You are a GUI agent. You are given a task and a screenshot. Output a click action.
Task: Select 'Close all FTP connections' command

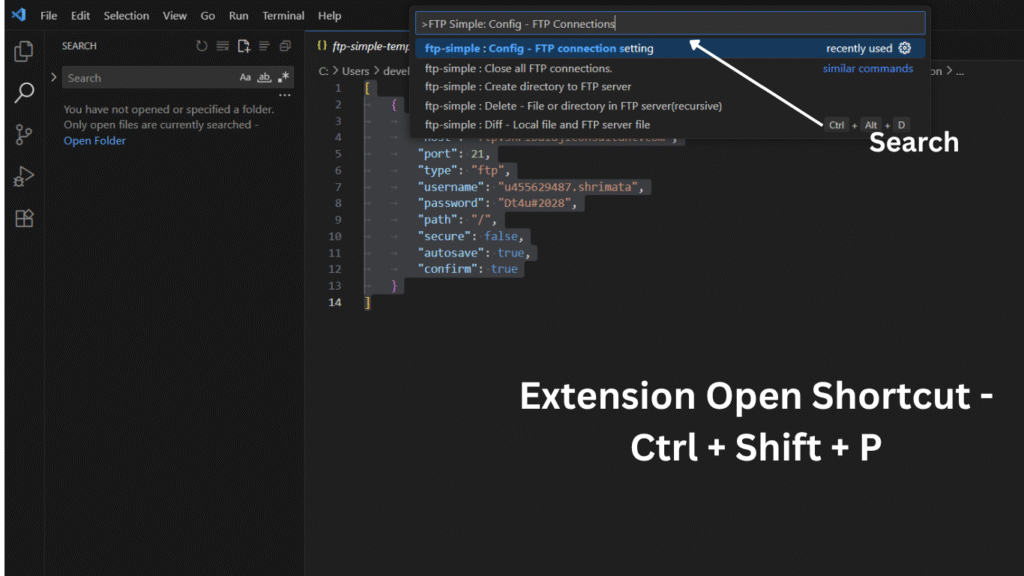pyautogui.click(x=518, y=68)
